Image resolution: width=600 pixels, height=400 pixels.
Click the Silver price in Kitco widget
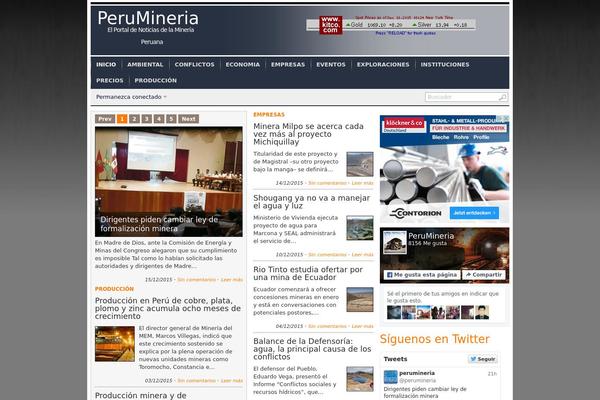tap(440, 25)
